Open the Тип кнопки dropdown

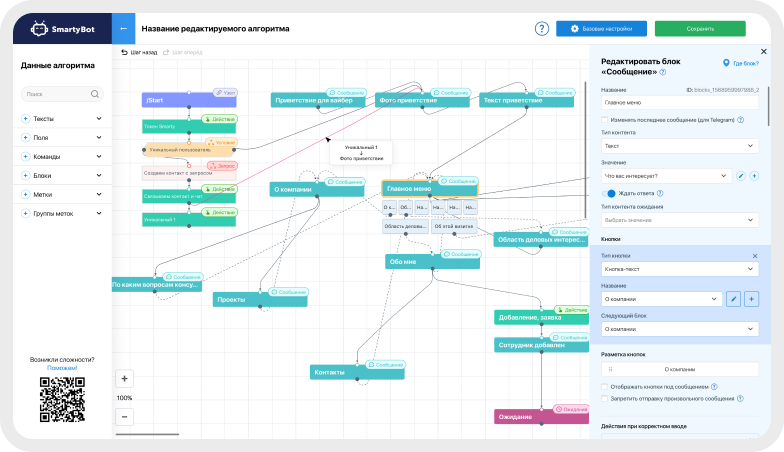pyautogui.click(x=680, y=269)
